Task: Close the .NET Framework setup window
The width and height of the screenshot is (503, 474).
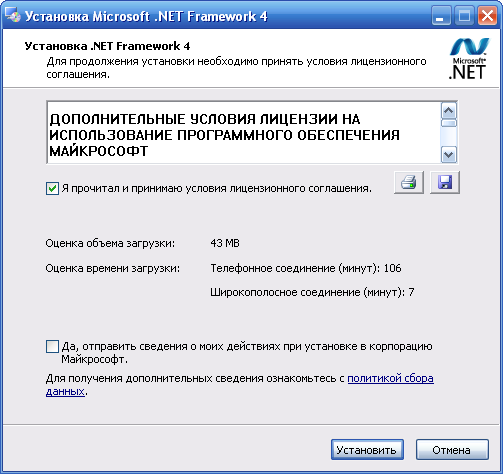Action: click(487, 16)
